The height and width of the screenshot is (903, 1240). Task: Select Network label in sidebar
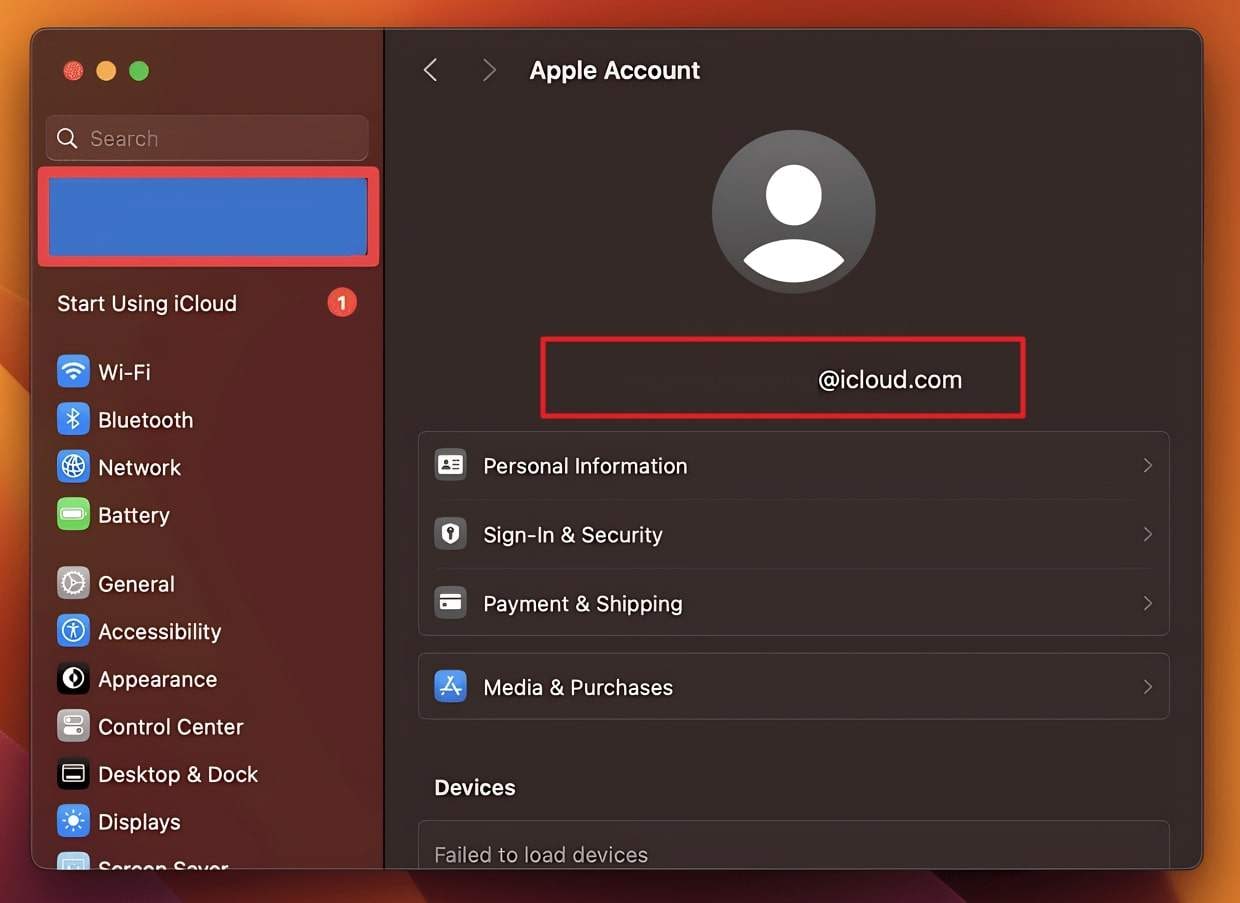[x=140, y=467]
